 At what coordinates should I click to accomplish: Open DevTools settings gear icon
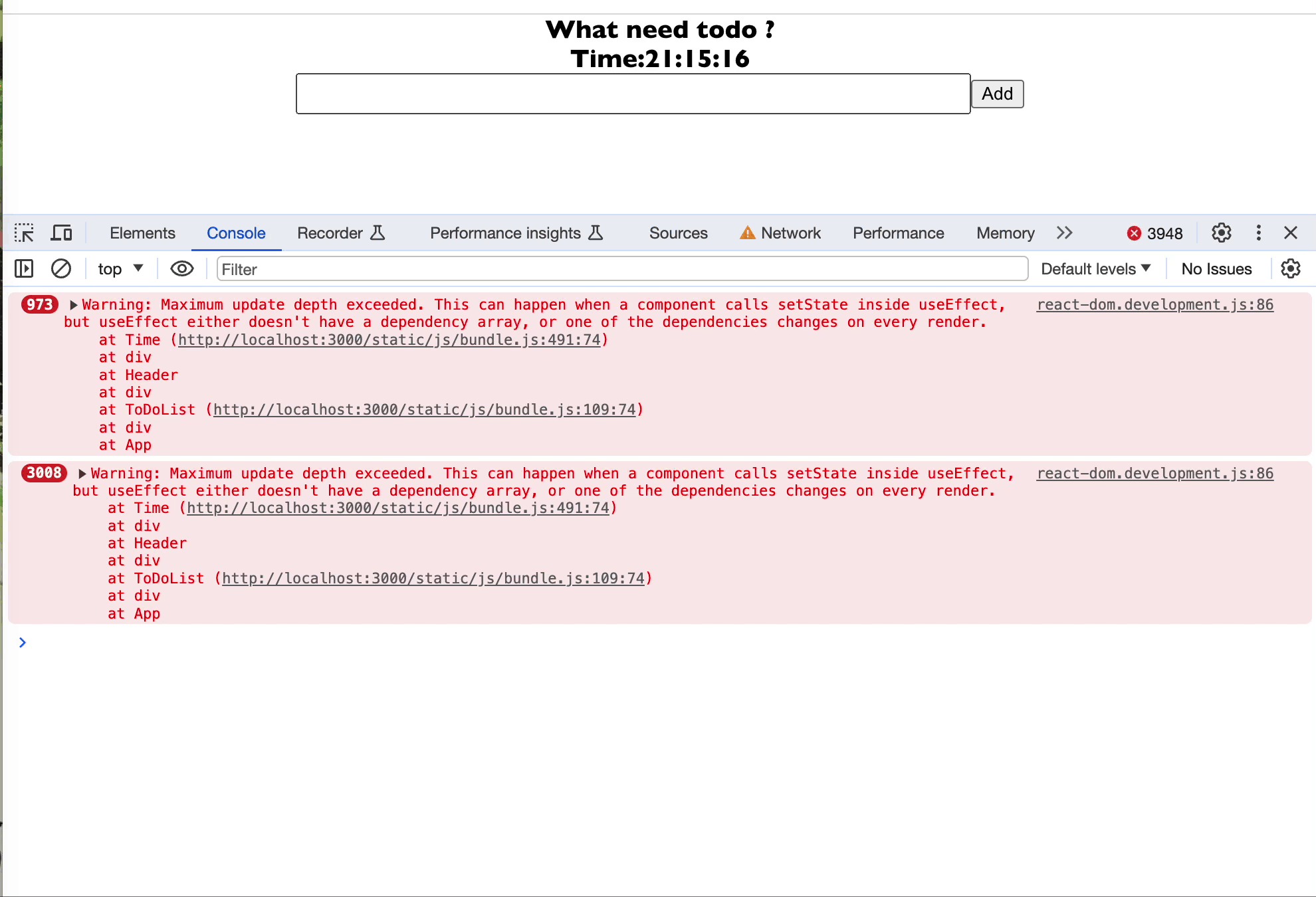click(1221, 233)
